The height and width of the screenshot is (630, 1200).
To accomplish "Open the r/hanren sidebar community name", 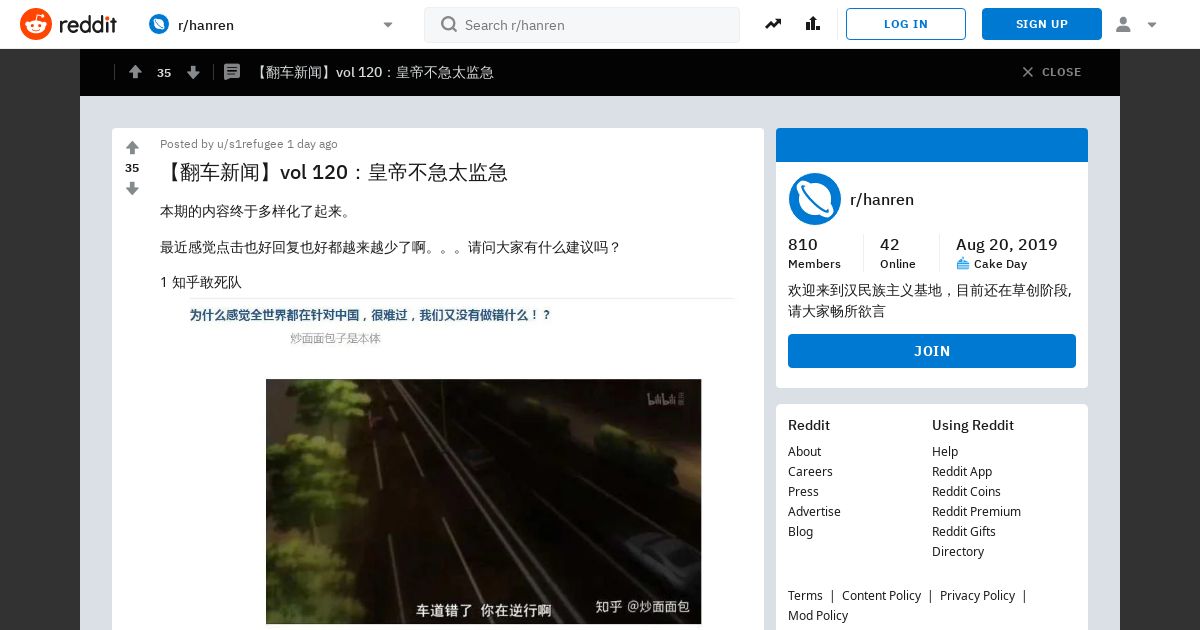I will (x=882, y=199).
